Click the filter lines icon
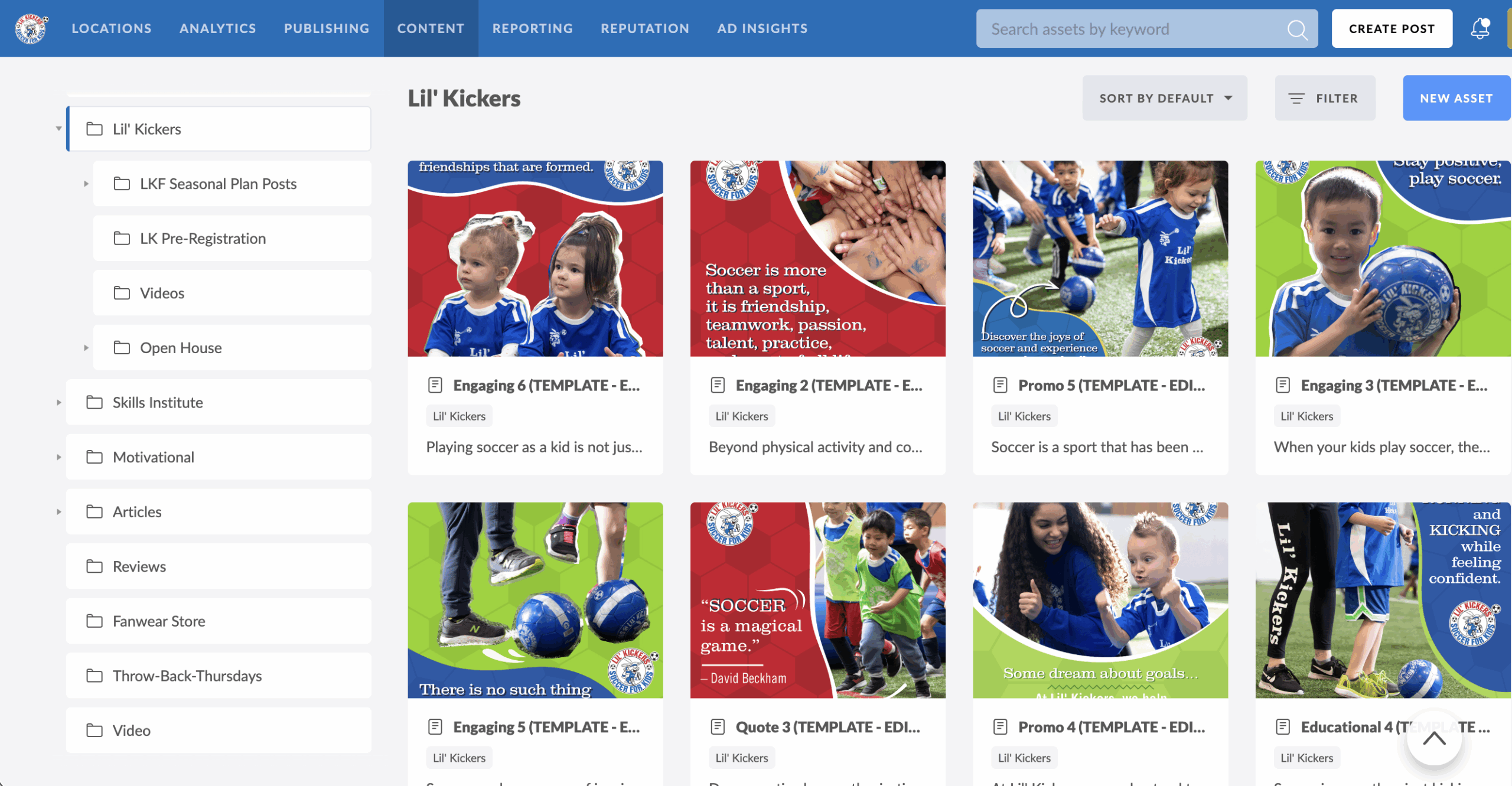The width and height of the screenshot is (1512, 786). pos(1296,99)
